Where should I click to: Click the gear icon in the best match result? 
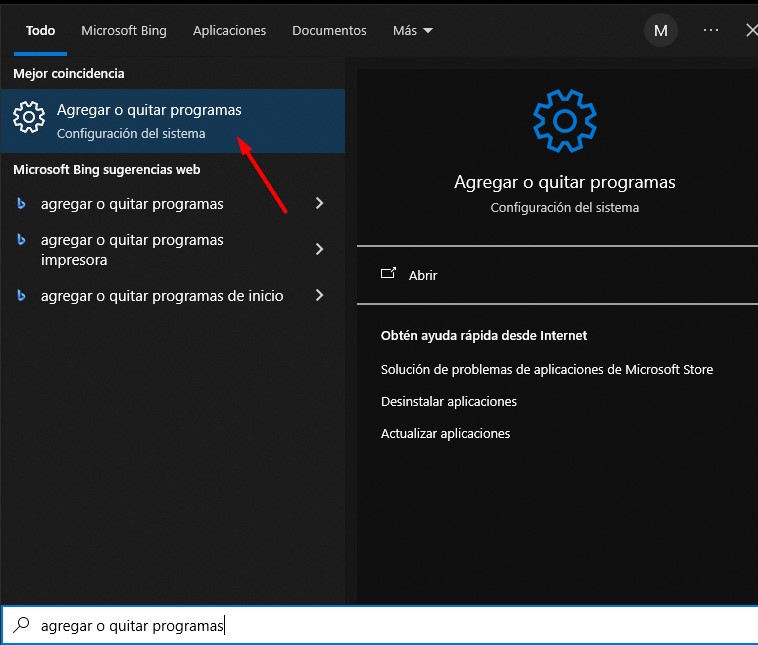pos(29,117)
